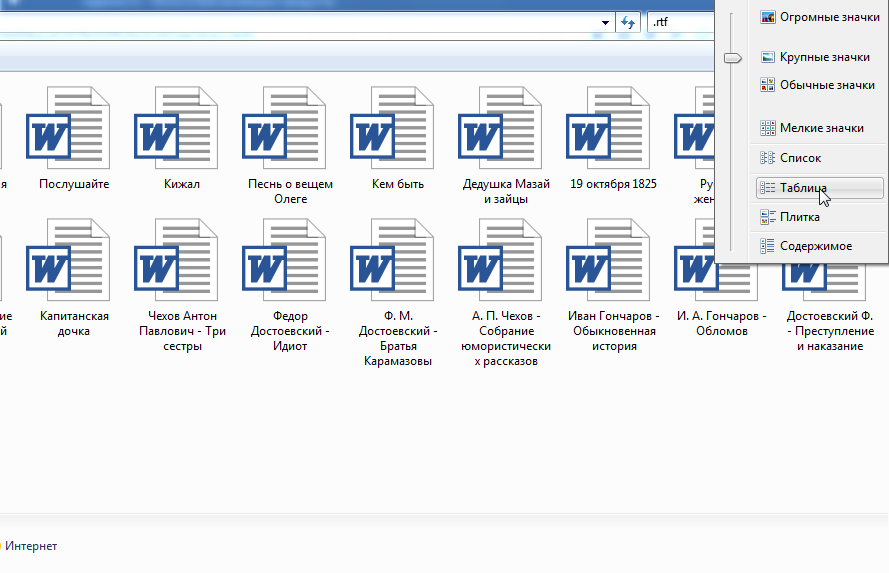The height and width of the screenshot is (573, 889).
Task: Select the Кижал document icon
Action: [x=176, y=128]
